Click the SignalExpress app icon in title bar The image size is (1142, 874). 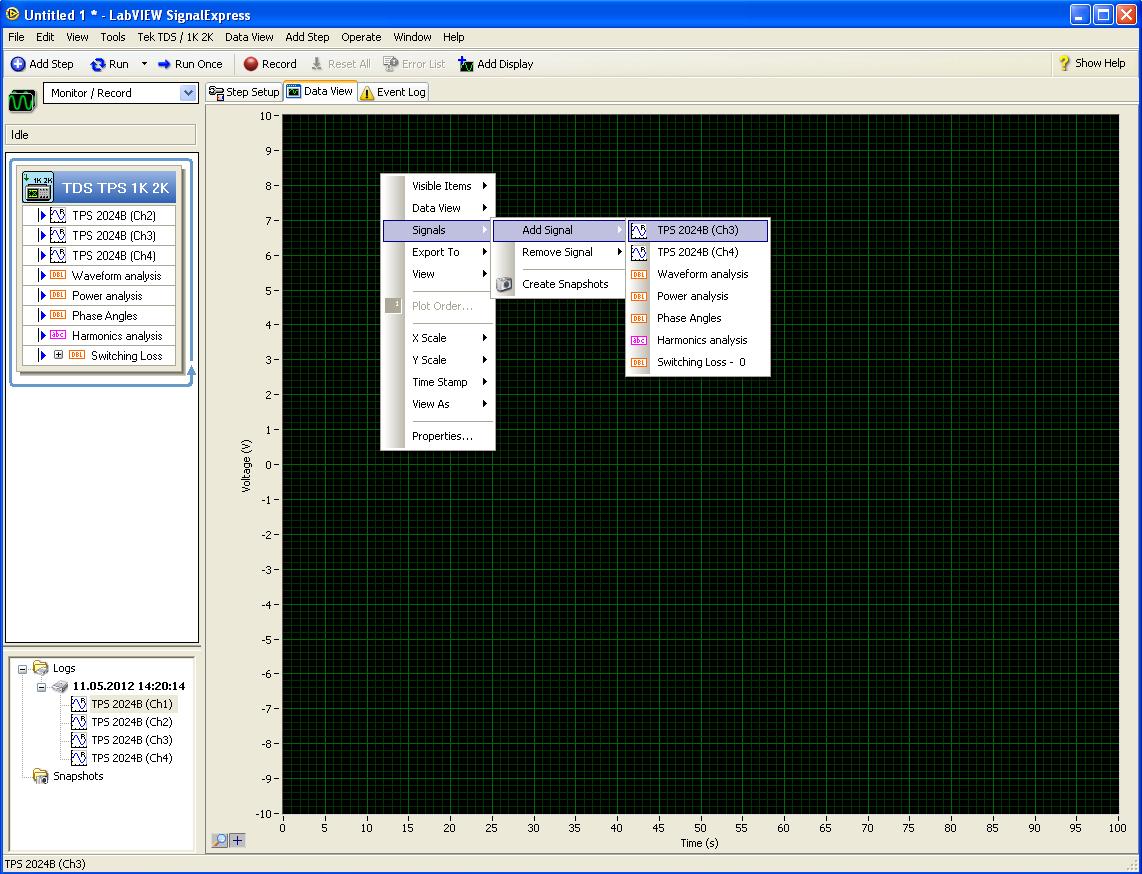(12, 14)
